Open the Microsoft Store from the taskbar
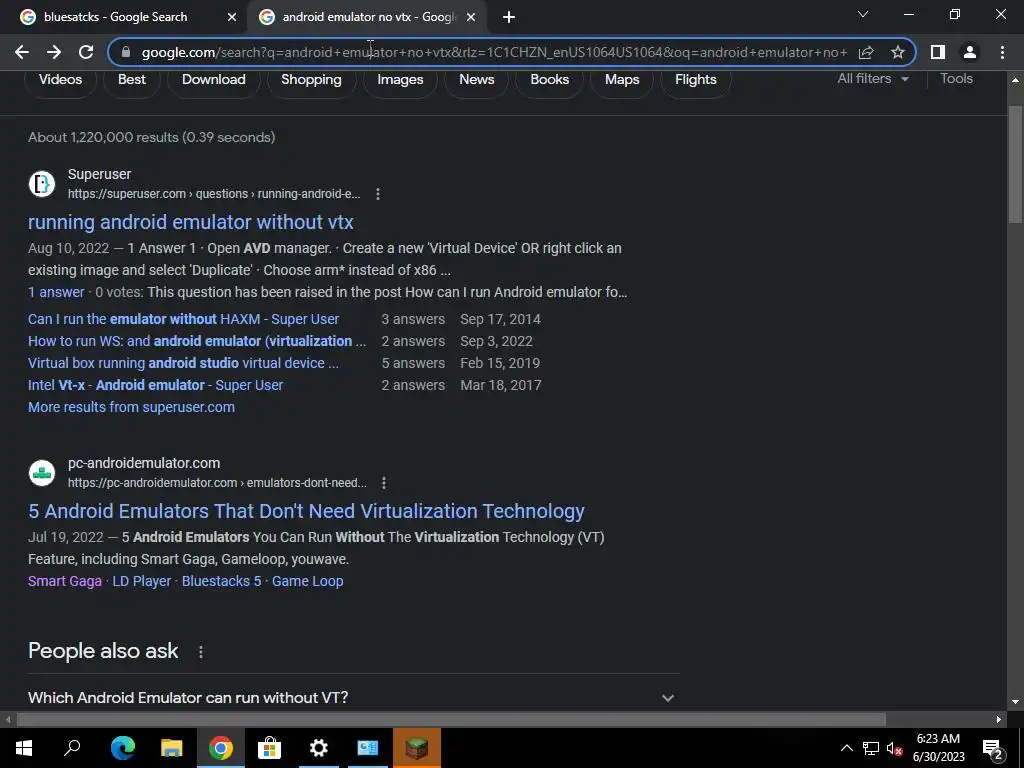This screenshot has height=768, width=1024. tap(269, 748)
